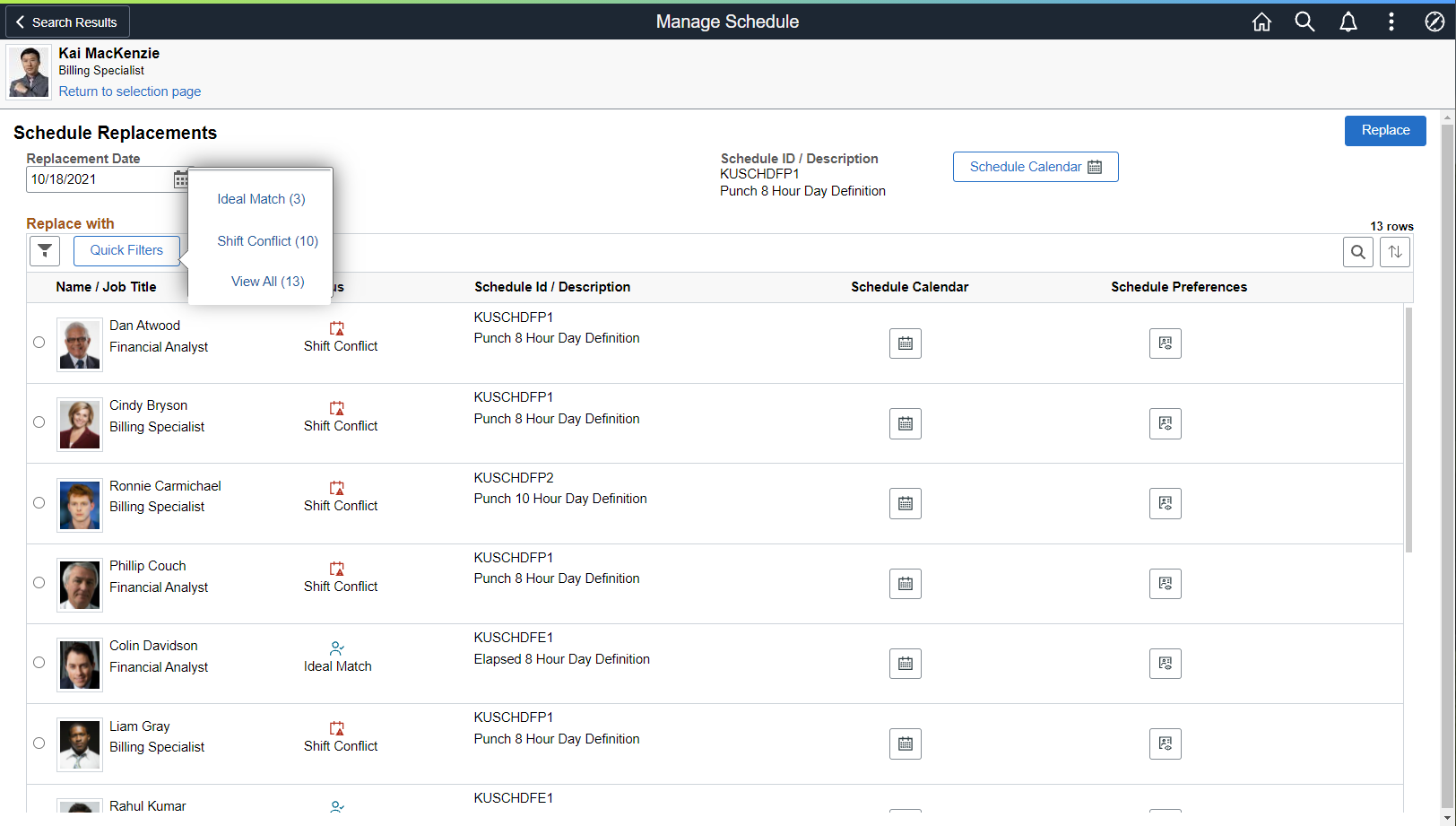Click the Replacement Date input field
The image size is (1456, 826).
tap(99, 179)
